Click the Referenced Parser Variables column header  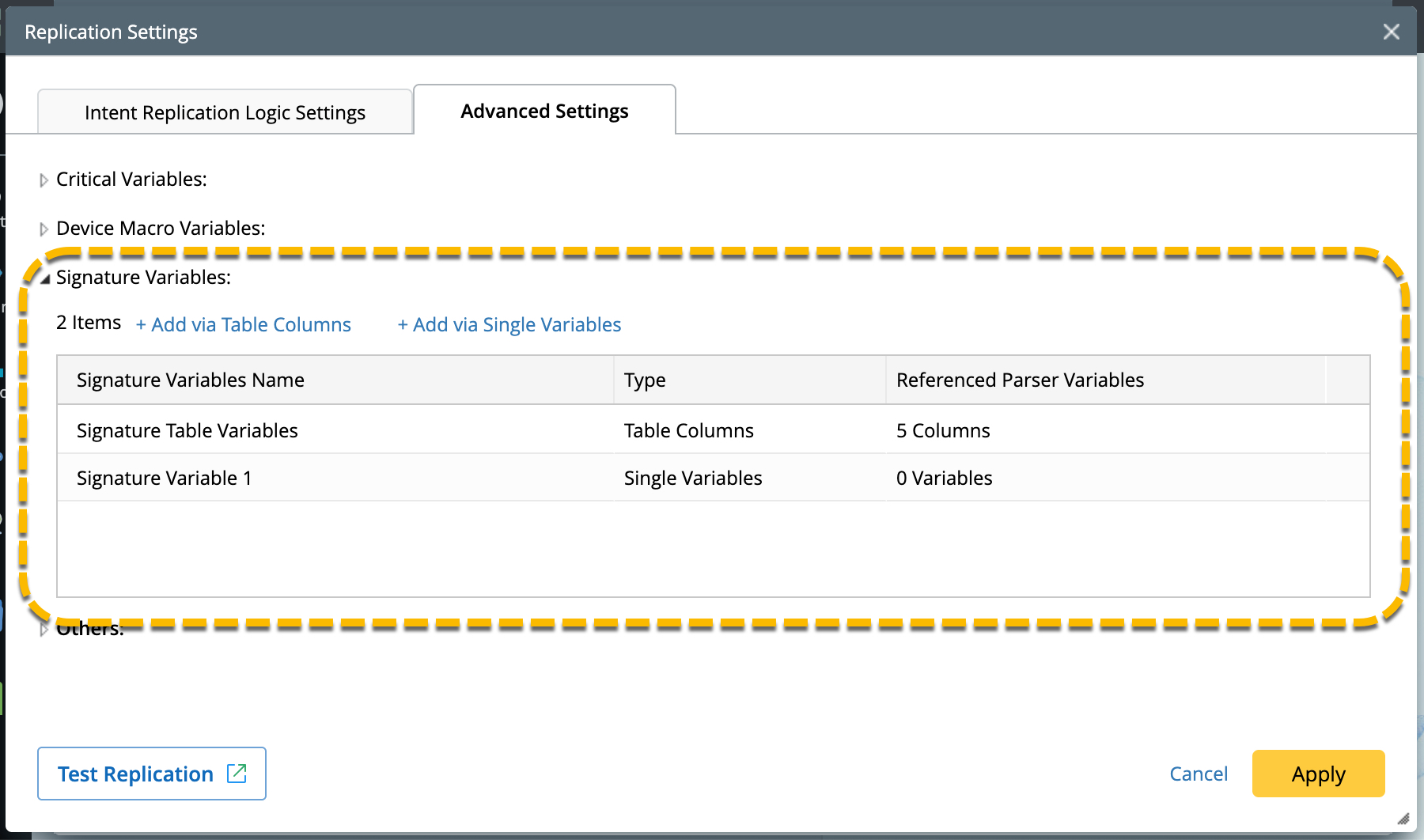[1020, 380]
